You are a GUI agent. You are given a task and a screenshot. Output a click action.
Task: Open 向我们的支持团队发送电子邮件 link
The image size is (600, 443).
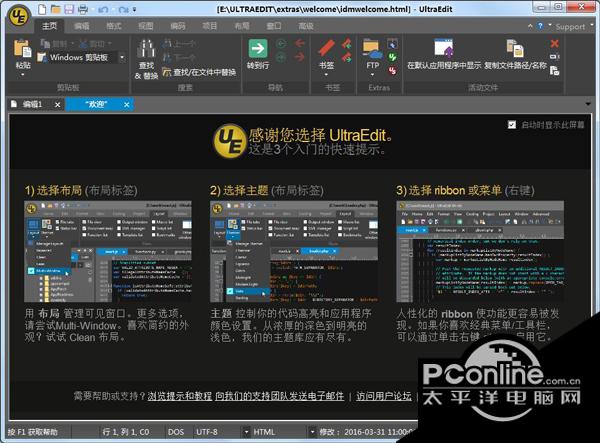point(279,396)
